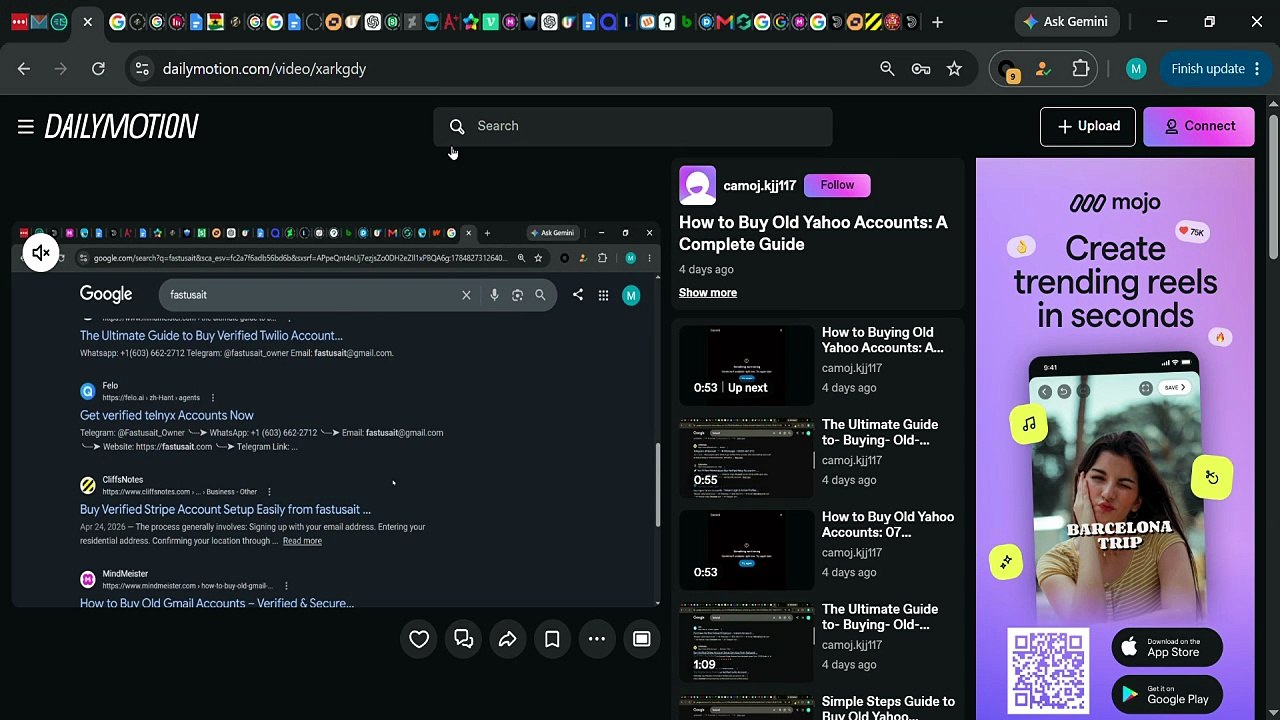
Task: Bookmark this tab with the star icon
Action: [954, 69]
